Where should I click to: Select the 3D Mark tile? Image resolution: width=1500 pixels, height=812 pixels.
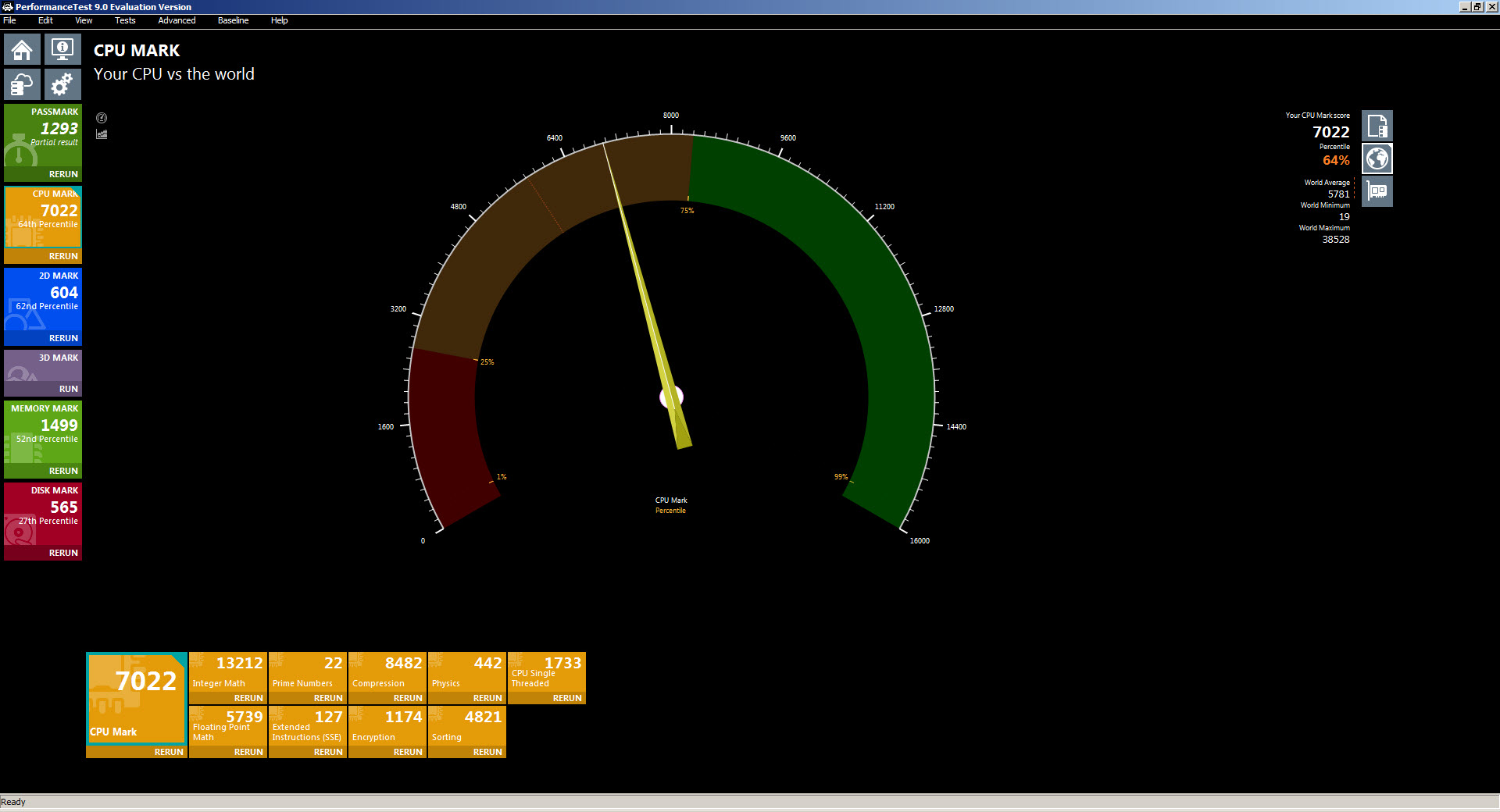coord(43,365)
